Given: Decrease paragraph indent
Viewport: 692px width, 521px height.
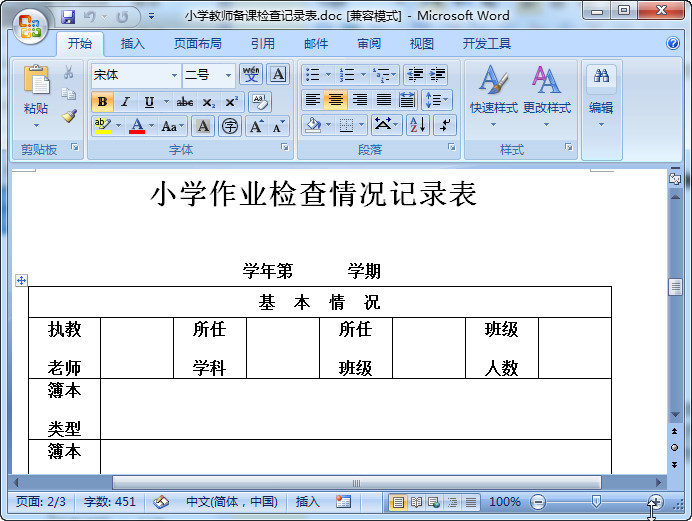Looking at the screenshot, I should tap(415, 75).
